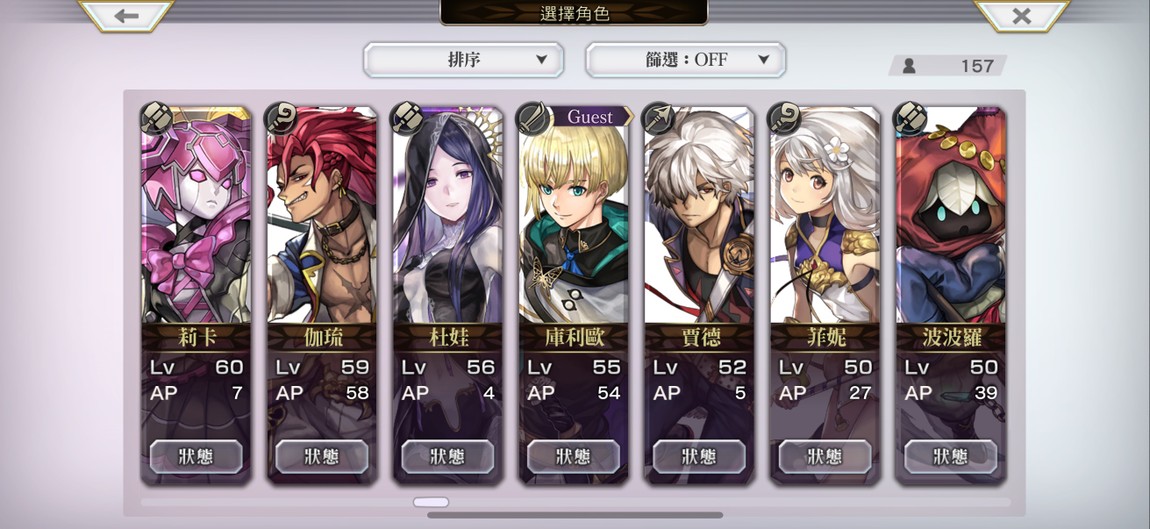
Task: Open the 排序 sort dropdown
Action: pos(464,60)
